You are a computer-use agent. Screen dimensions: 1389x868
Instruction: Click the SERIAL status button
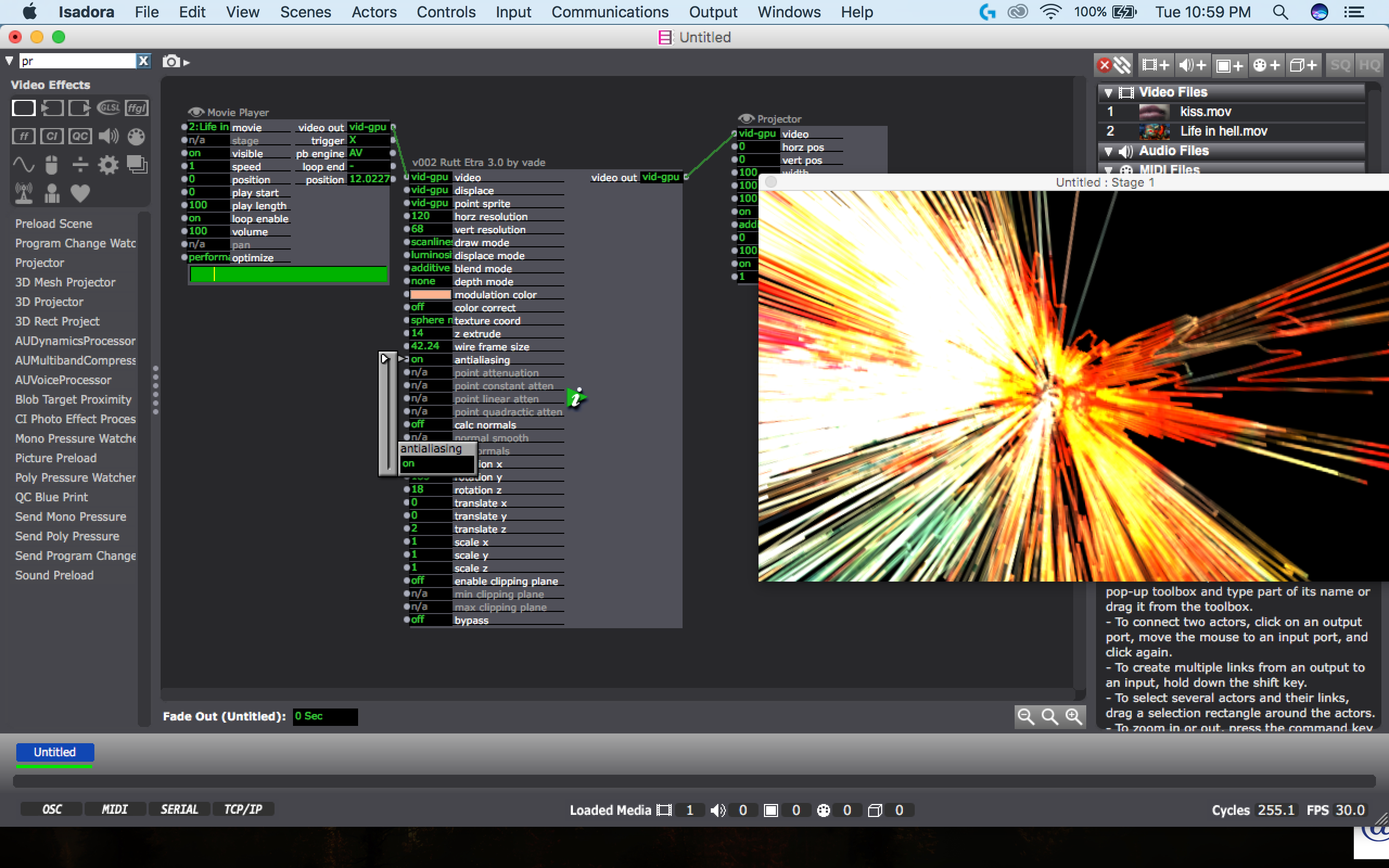179,809
